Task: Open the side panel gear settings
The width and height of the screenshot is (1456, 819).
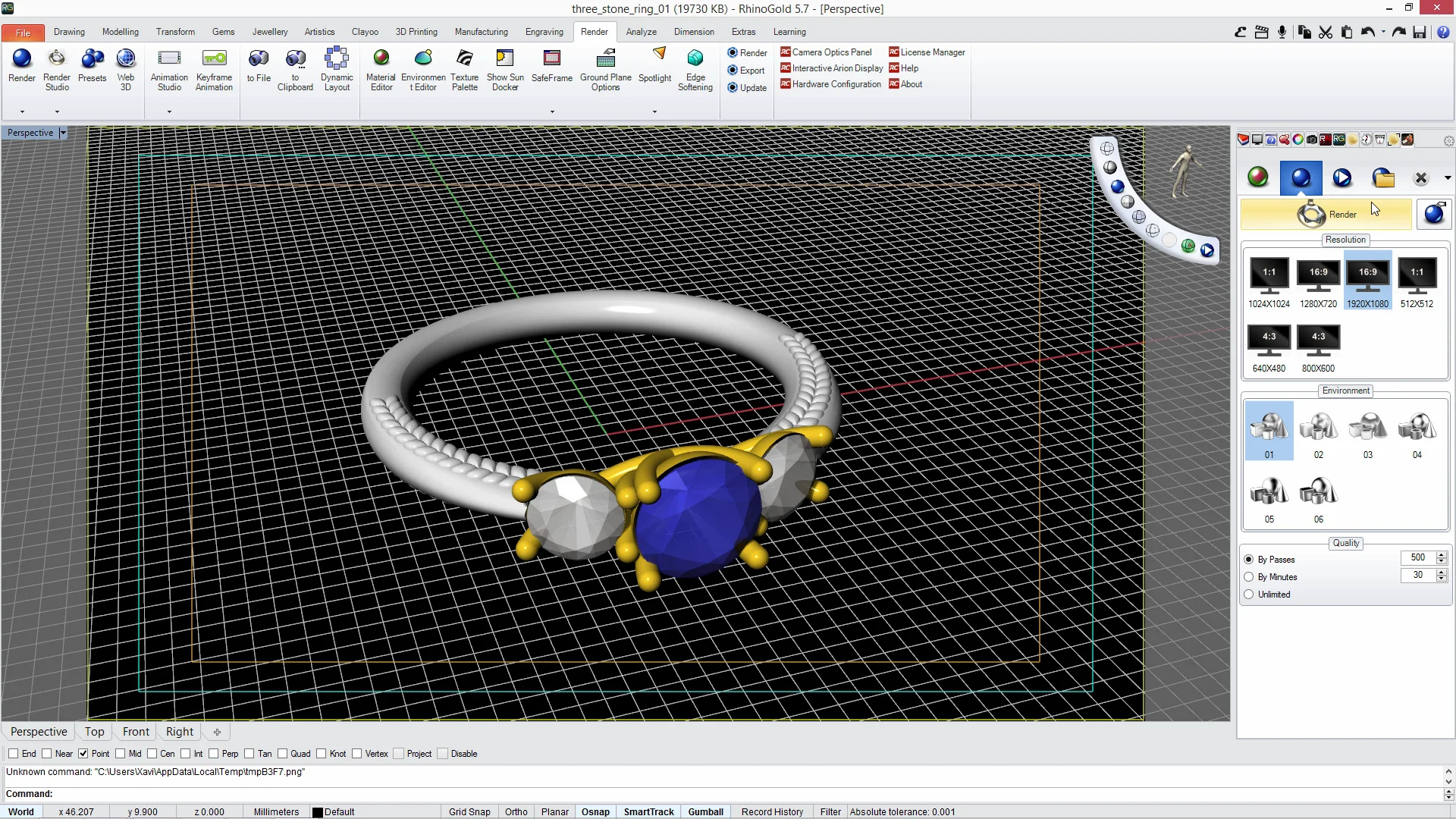Action: coord(1448,141)
